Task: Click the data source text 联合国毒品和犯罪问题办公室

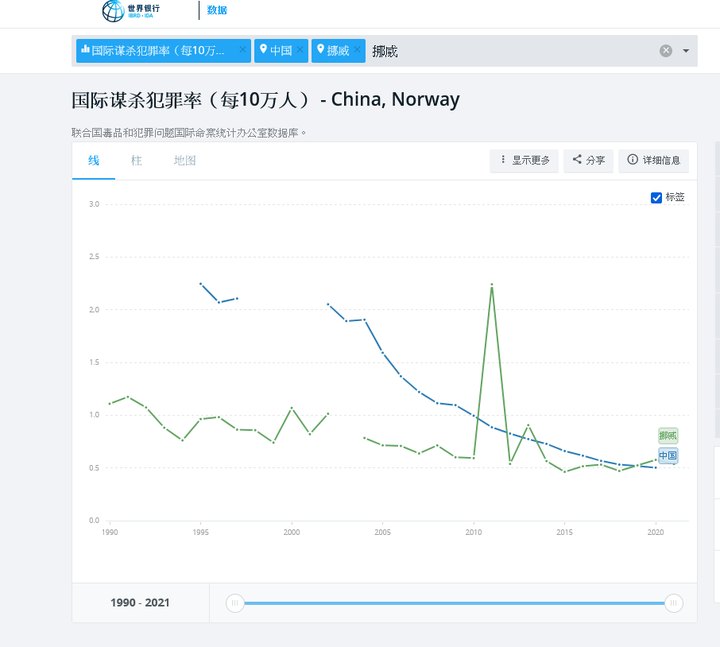Action: [x=188, y=133]
